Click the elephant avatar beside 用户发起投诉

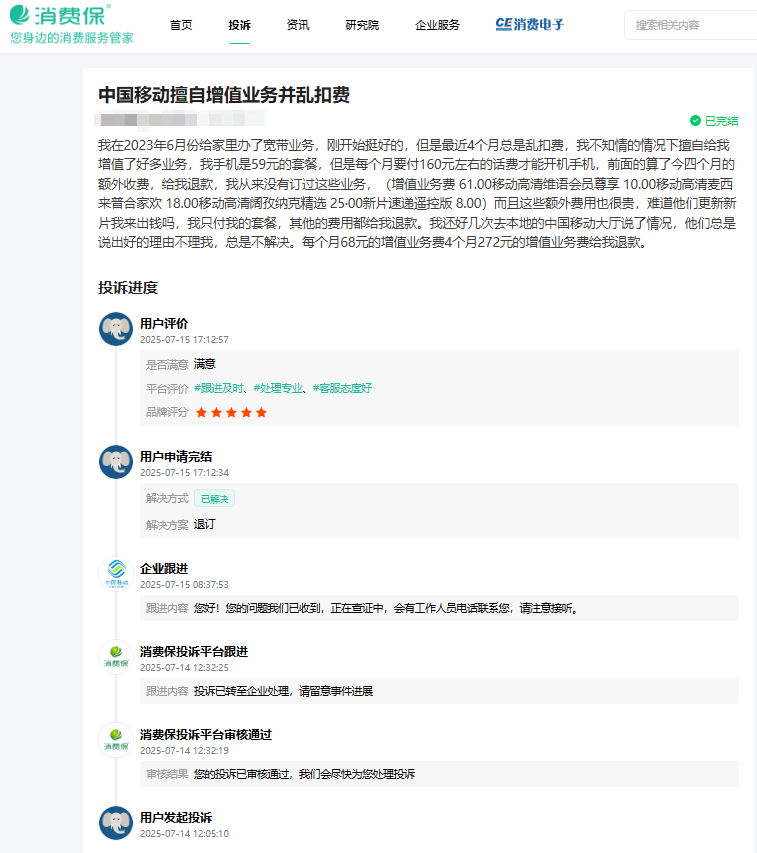pos(116,823)
